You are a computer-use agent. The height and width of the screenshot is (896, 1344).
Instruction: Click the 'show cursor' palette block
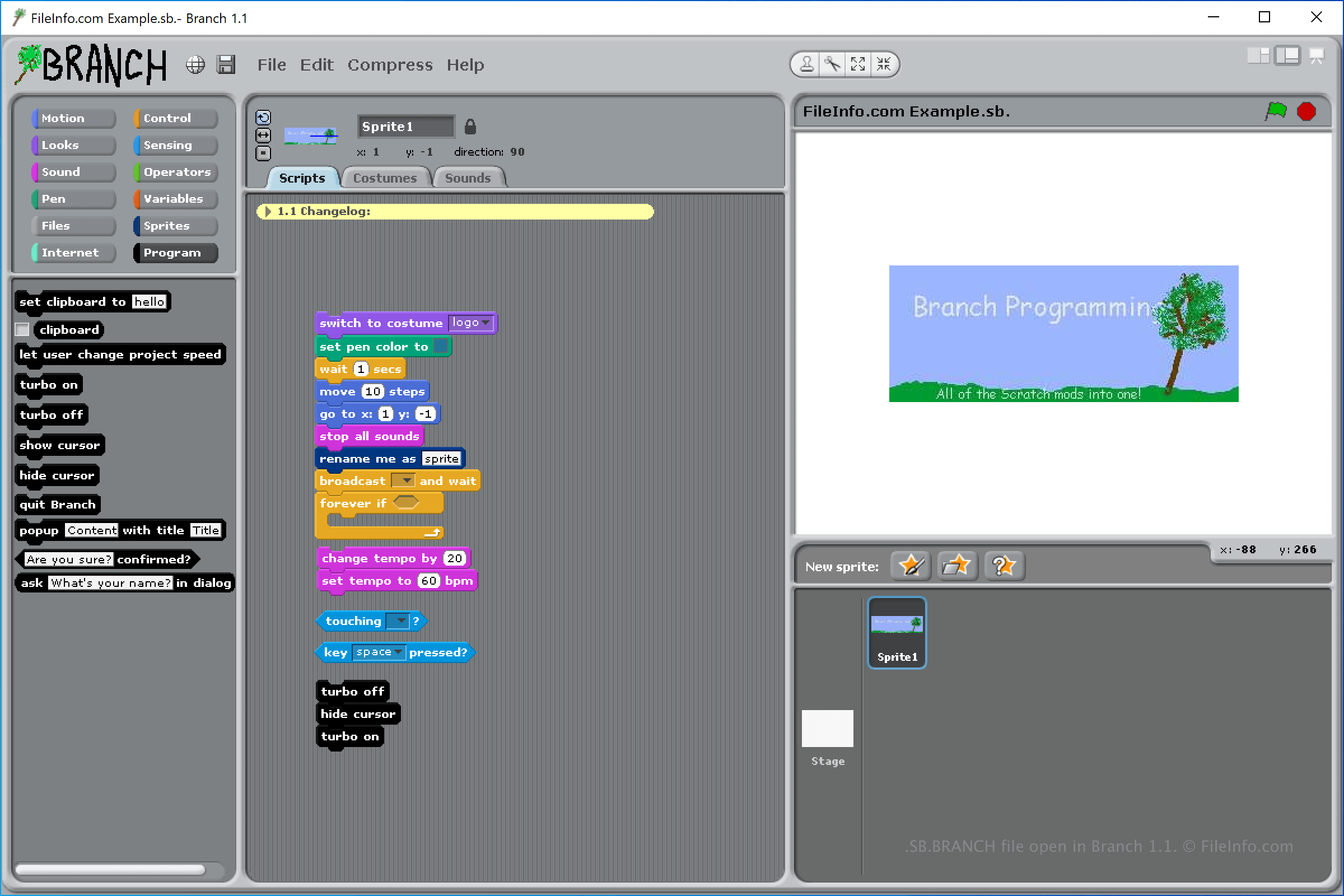tap(59, 445)
